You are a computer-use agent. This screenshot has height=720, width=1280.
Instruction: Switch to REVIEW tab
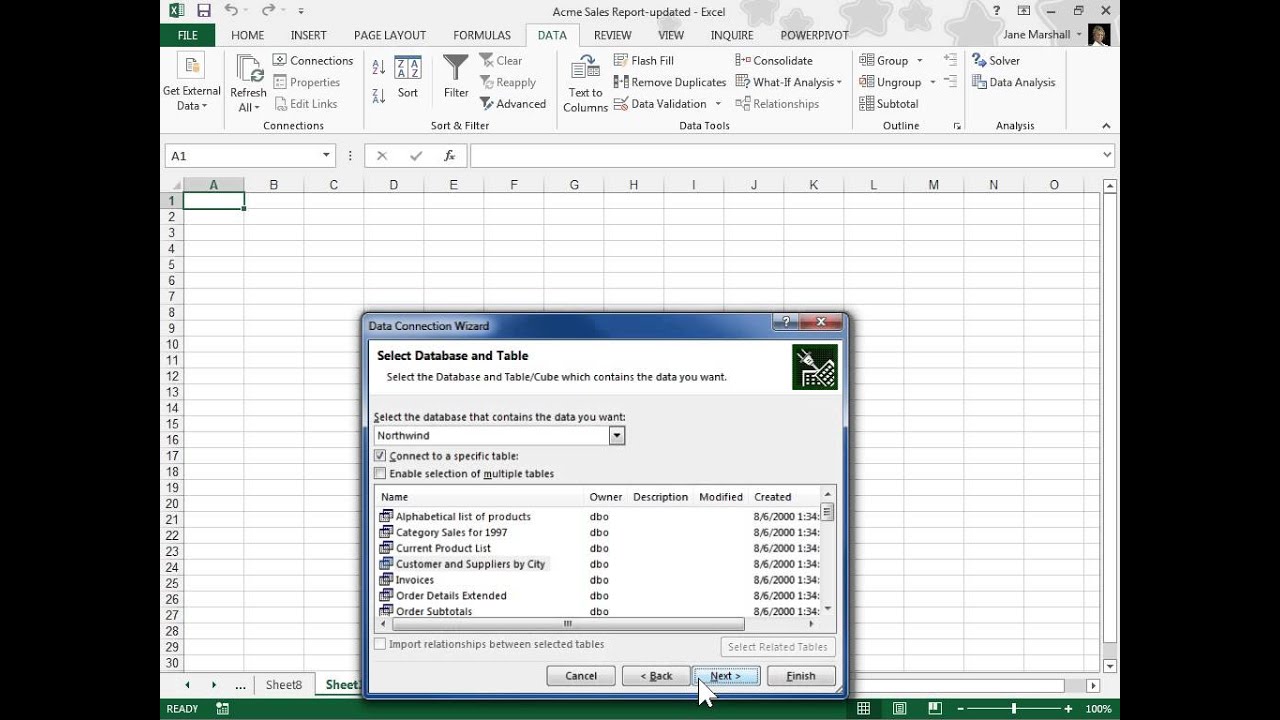click(612, 35)
